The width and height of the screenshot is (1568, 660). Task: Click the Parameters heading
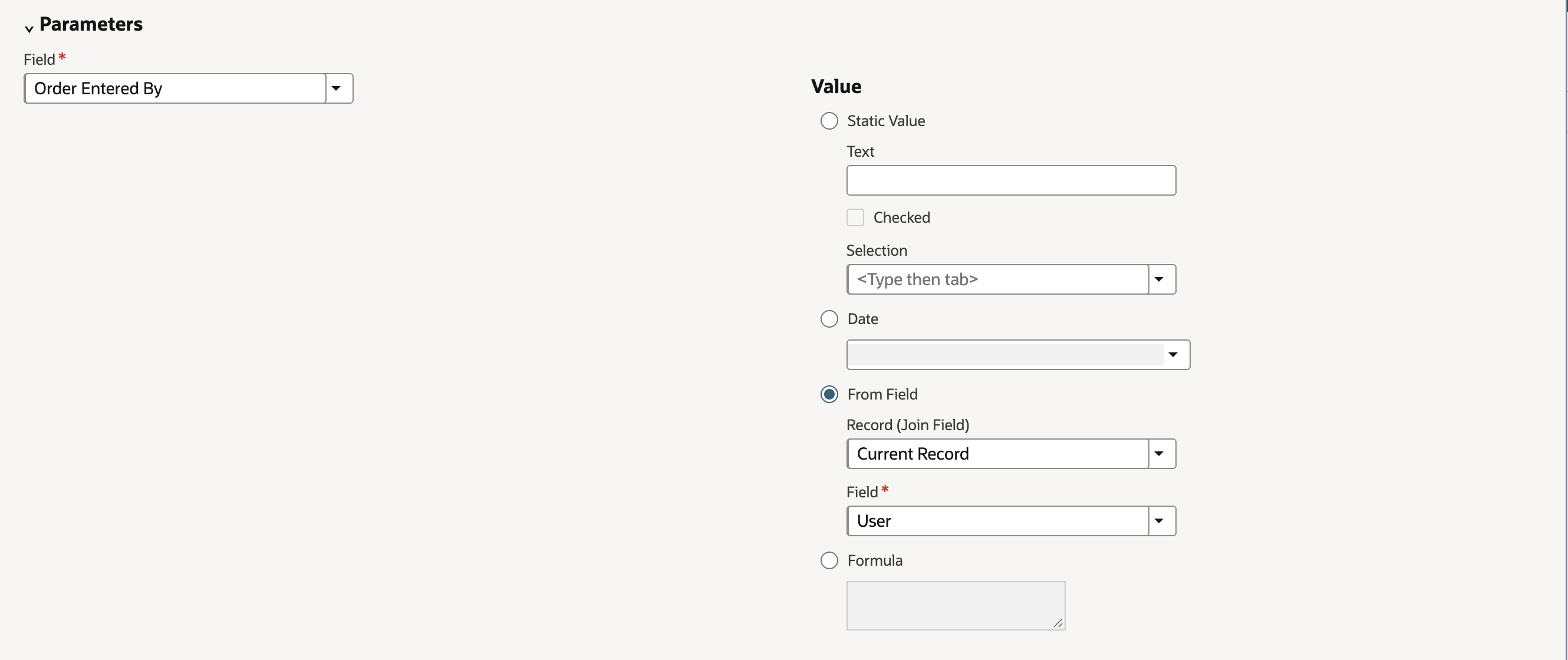(x=91, y=24)
